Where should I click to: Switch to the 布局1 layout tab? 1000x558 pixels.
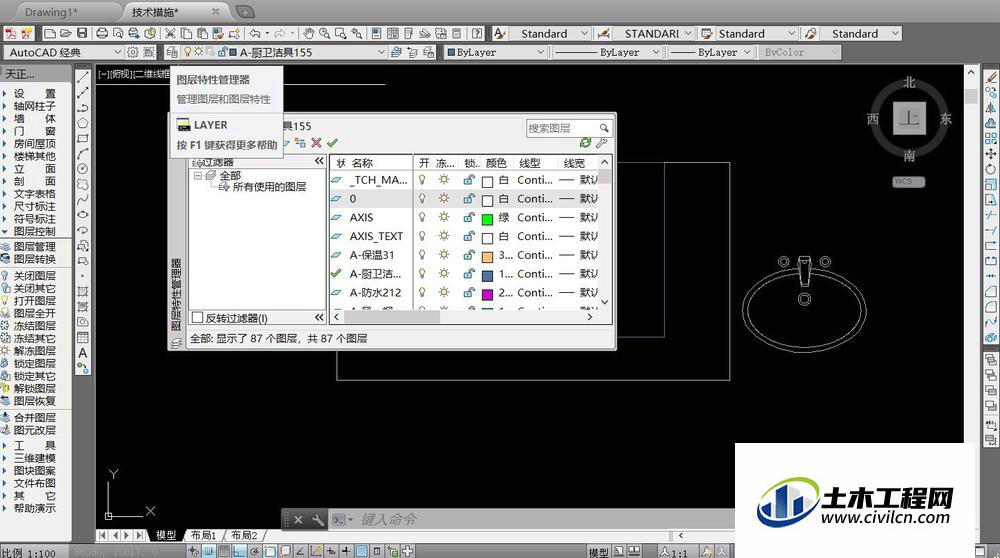(x=204, y=535)
